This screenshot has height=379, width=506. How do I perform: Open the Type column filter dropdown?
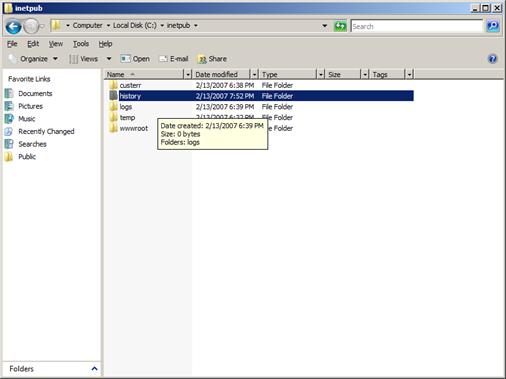click(321, 74)
